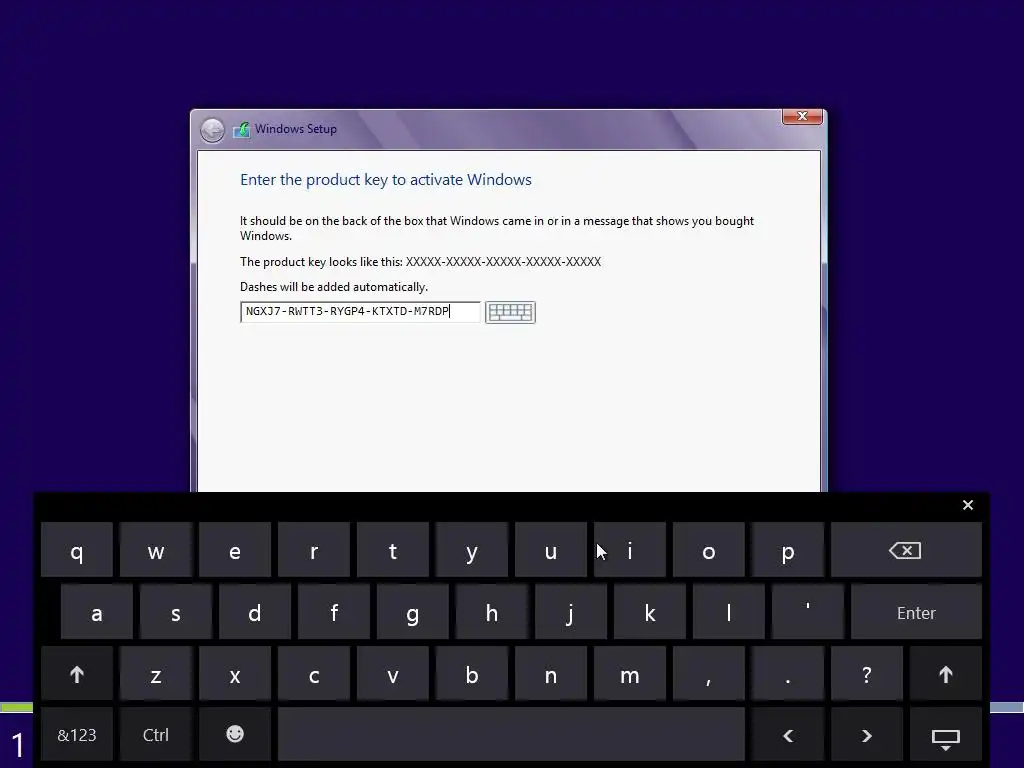Tap the w key
Viewport: 1024px width, 768px height.
[155, 550]
